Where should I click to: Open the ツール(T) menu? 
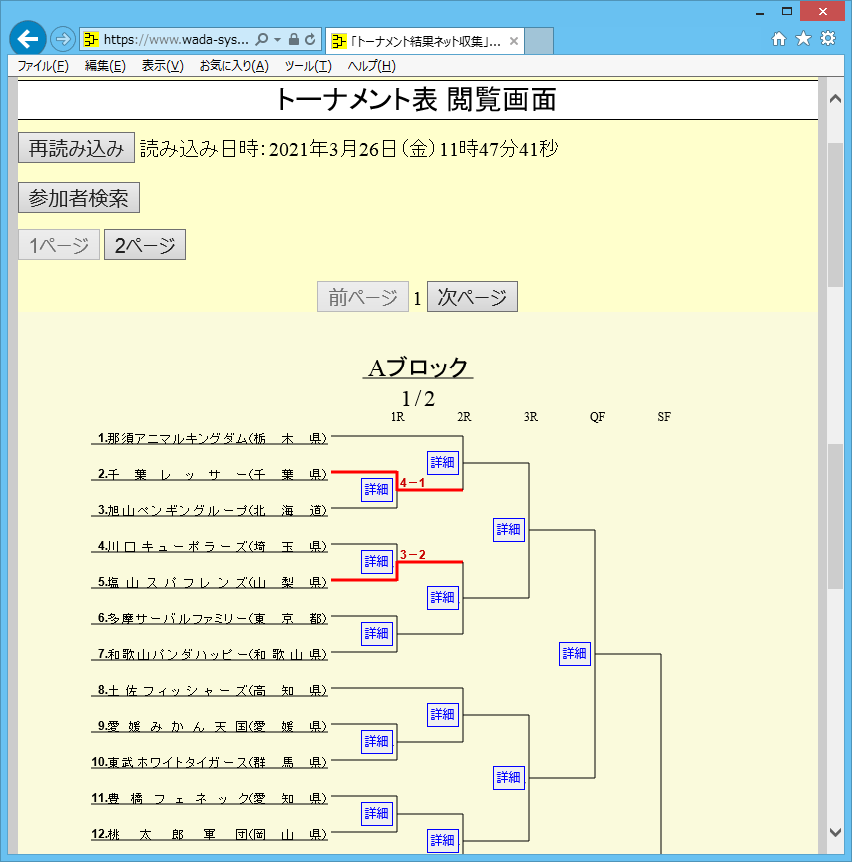[308, 66]
